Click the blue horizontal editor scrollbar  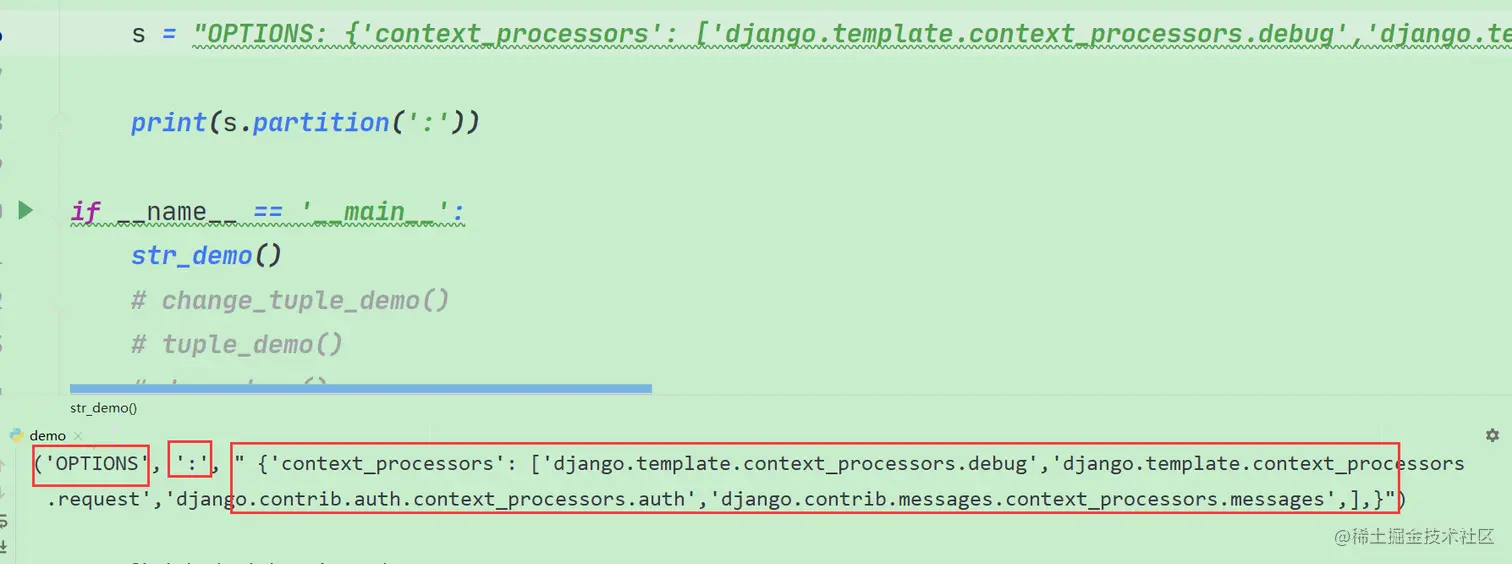click(361, 388)
